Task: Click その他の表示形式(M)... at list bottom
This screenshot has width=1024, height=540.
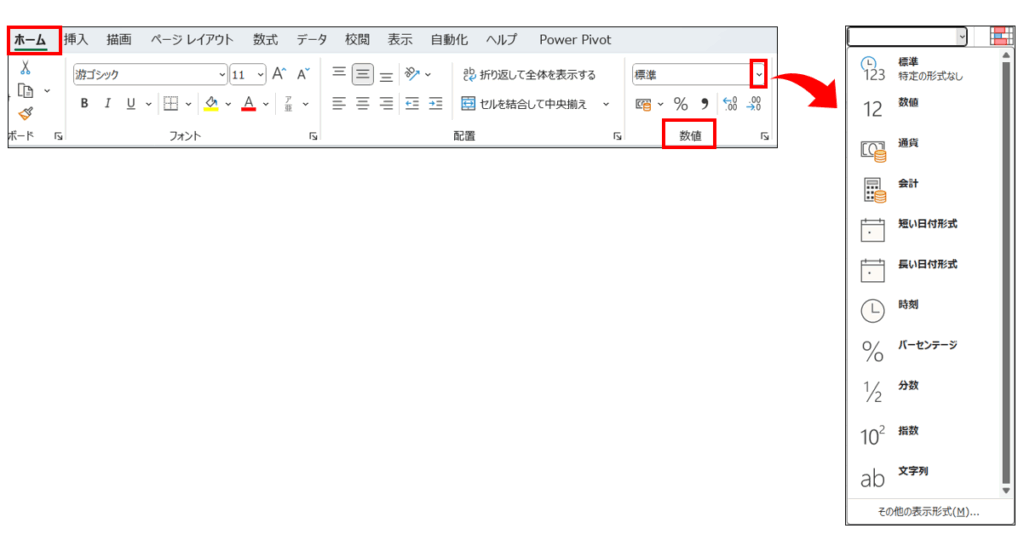Action: point(928,512)
